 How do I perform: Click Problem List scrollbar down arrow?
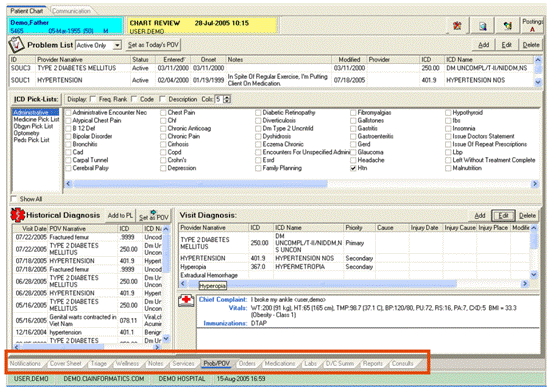pyautogui.click(x=538, y=82)
